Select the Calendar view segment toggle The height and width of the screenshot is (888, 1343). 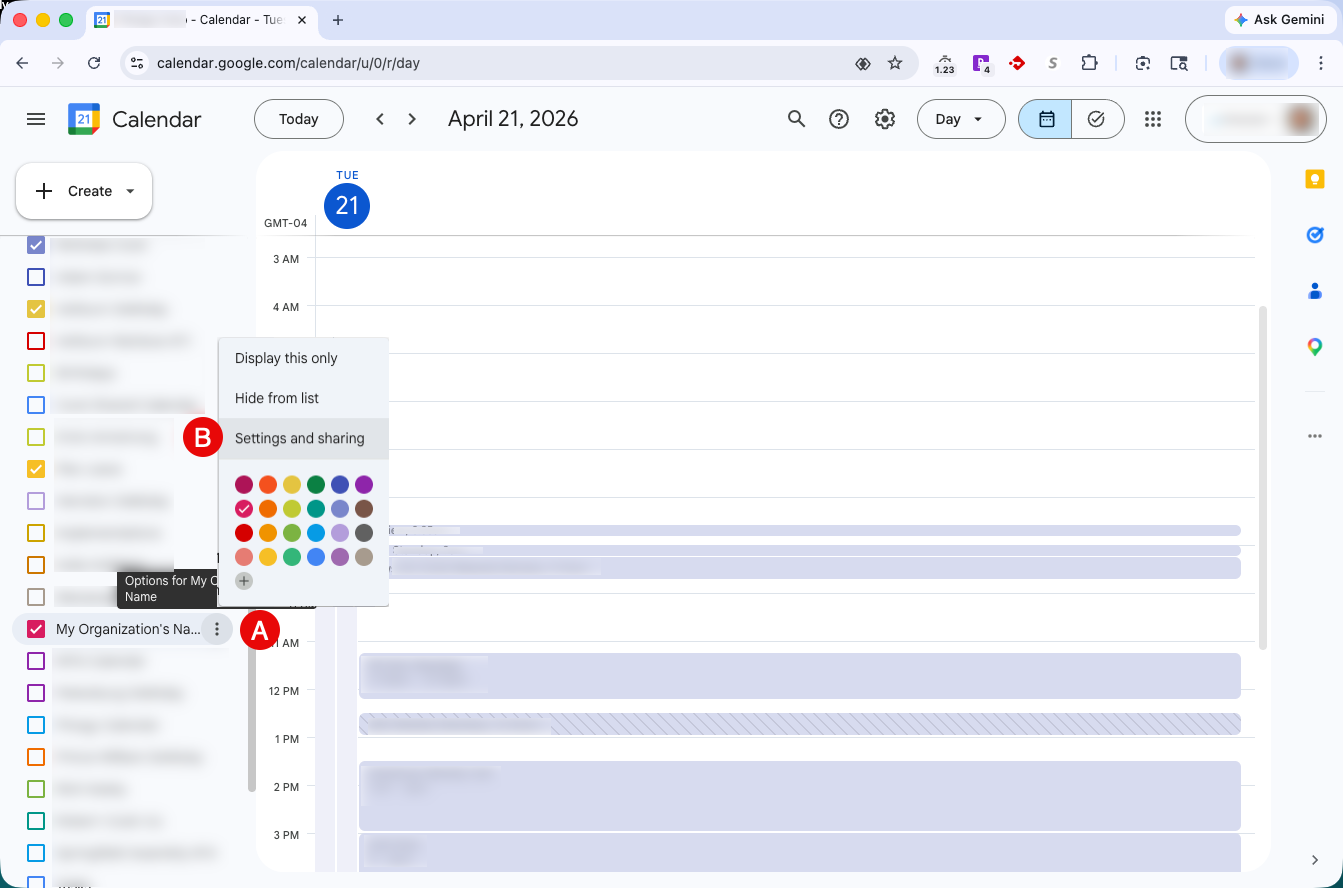pyautogui.click(x=1044, y=118)
